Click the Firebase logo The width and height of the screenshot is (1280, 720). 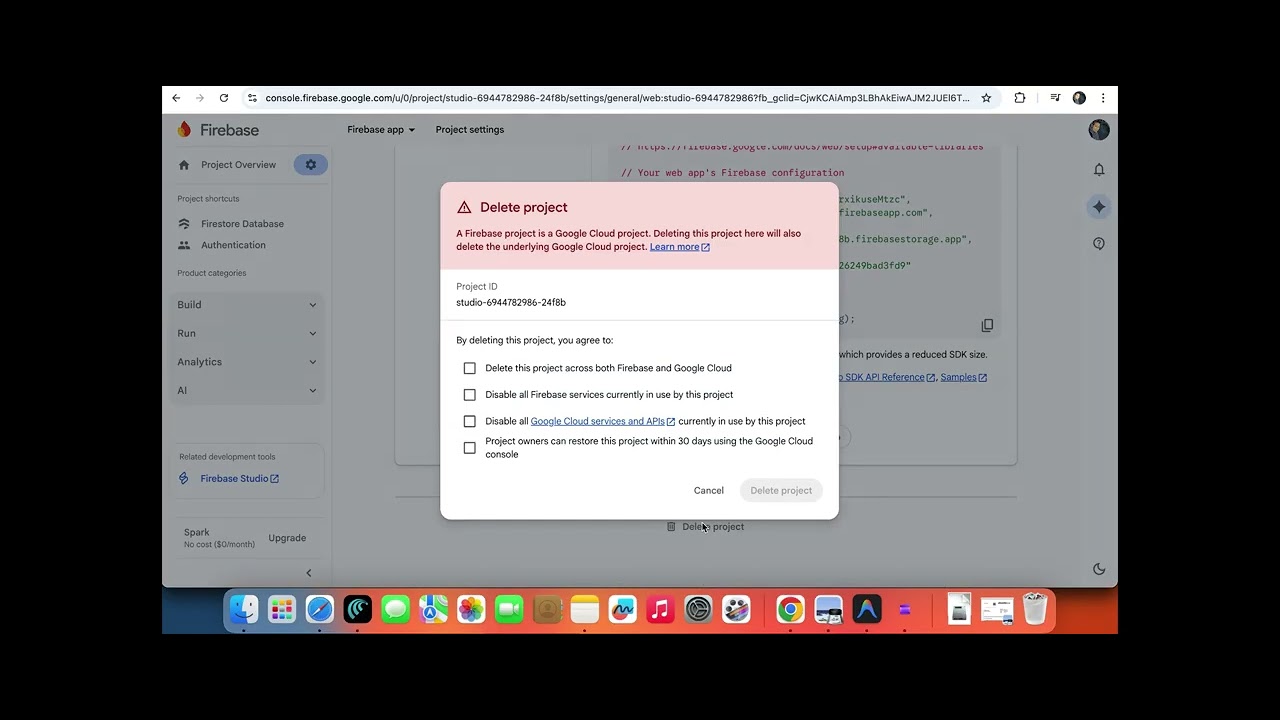pyautogui.click(x=218, y=130)
